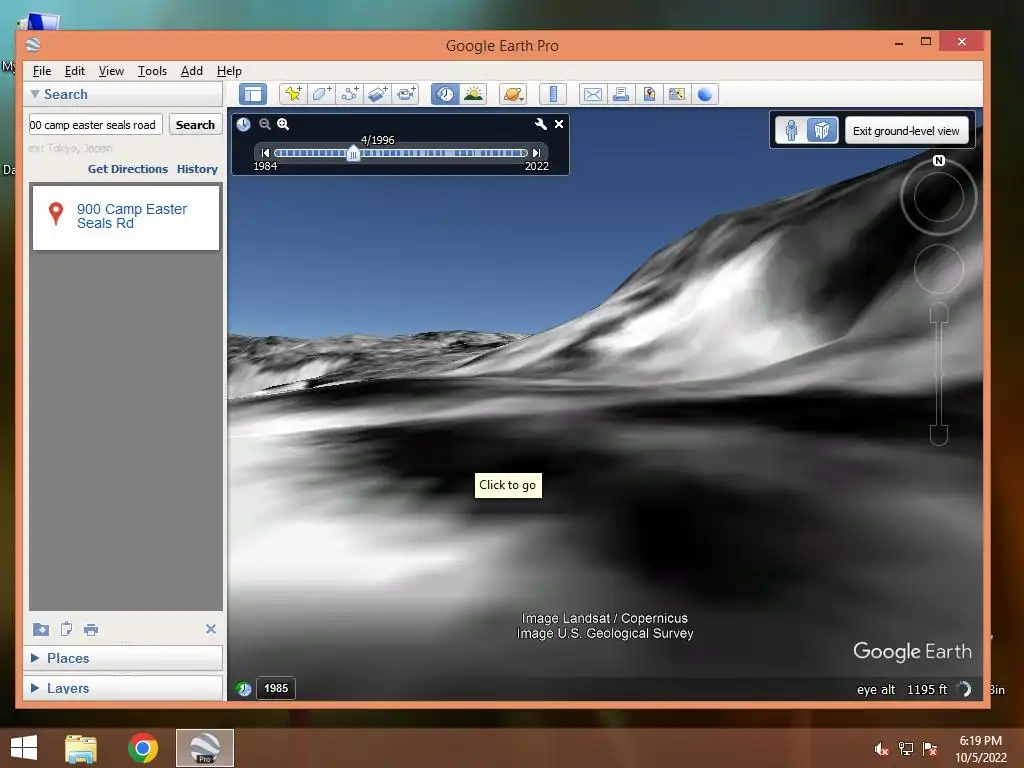Save search results to My Places folder
Viewport: 1024px width, 768px height.
click(x=40, y=629)
